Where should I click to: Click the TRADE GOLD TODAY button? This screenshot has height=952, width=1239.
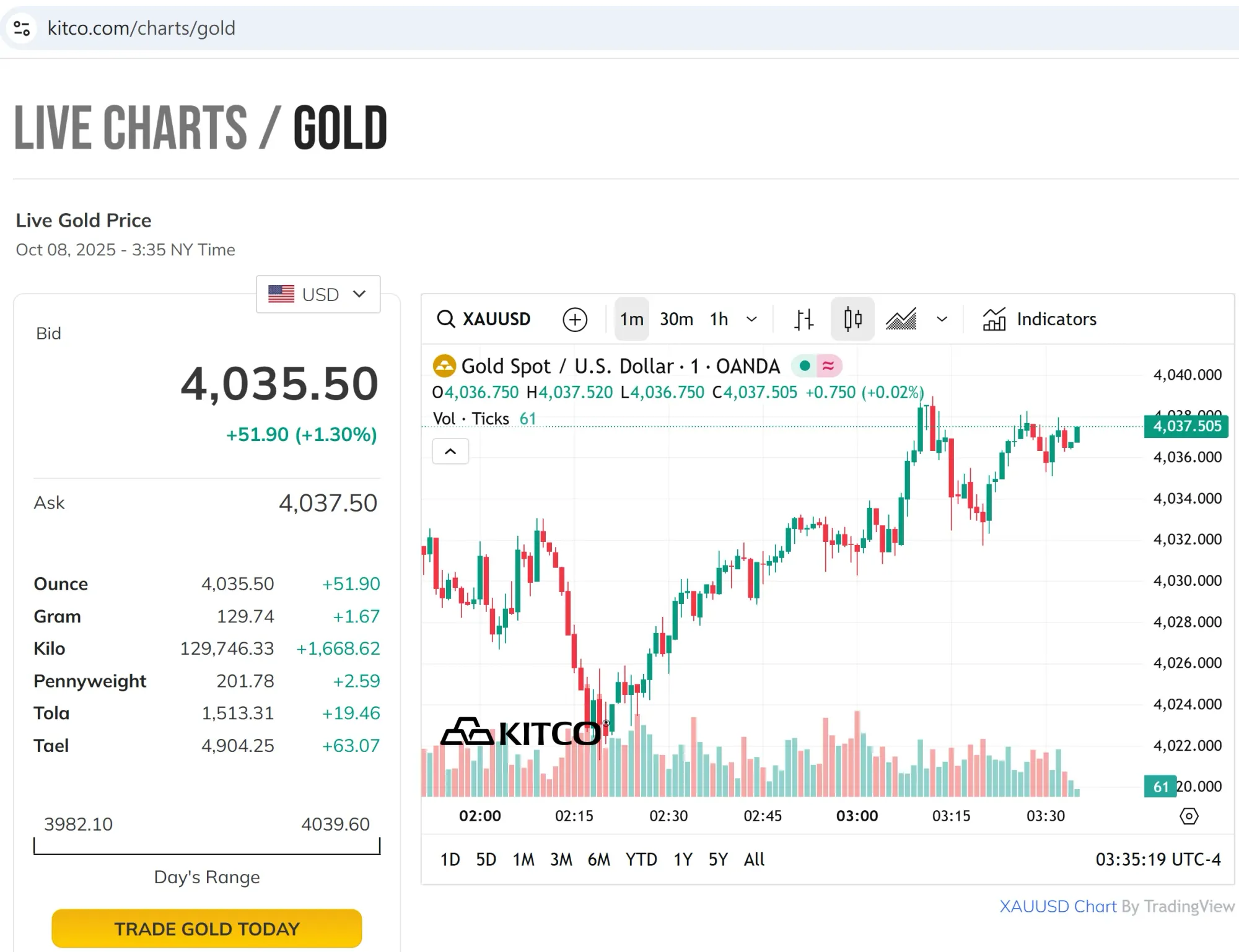pyautogui.click(x=207, y=928)
